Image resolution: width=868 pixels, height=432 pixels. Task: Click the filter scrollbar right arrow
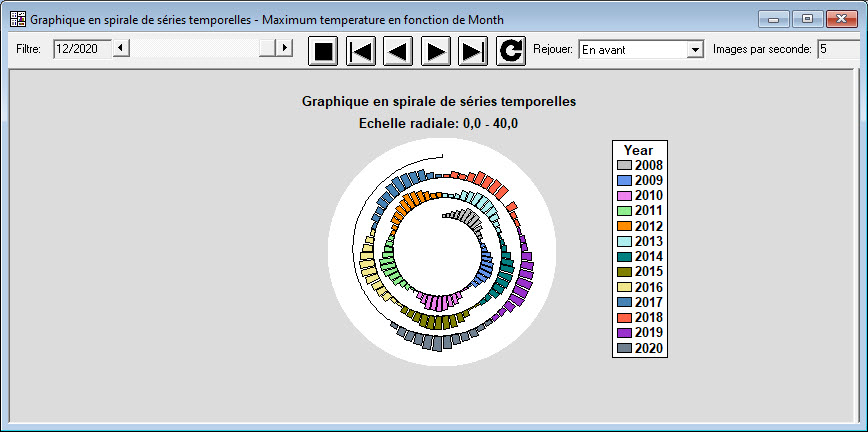[285, 48]
